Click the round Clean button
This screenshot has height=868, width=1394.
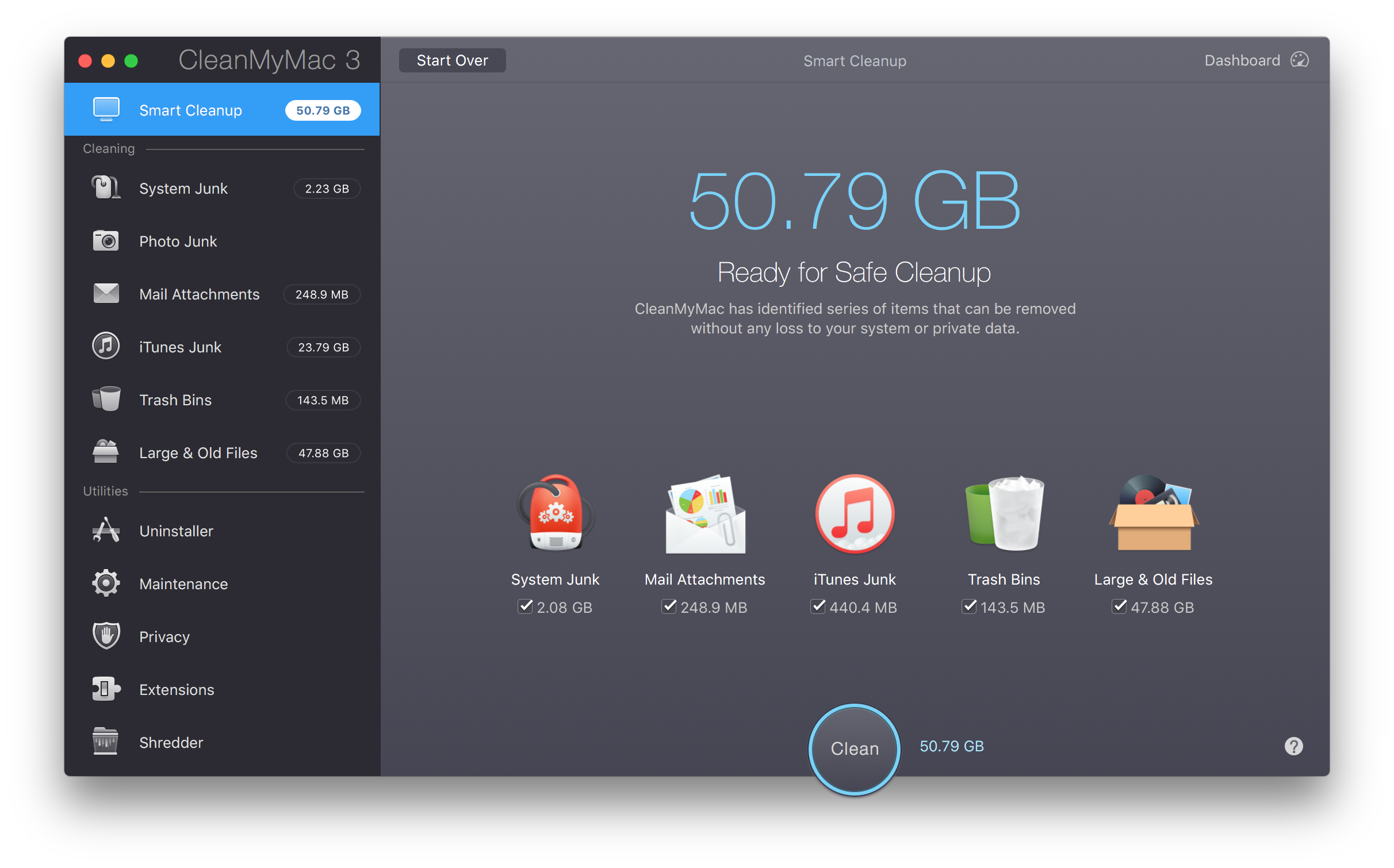(855, 748)
